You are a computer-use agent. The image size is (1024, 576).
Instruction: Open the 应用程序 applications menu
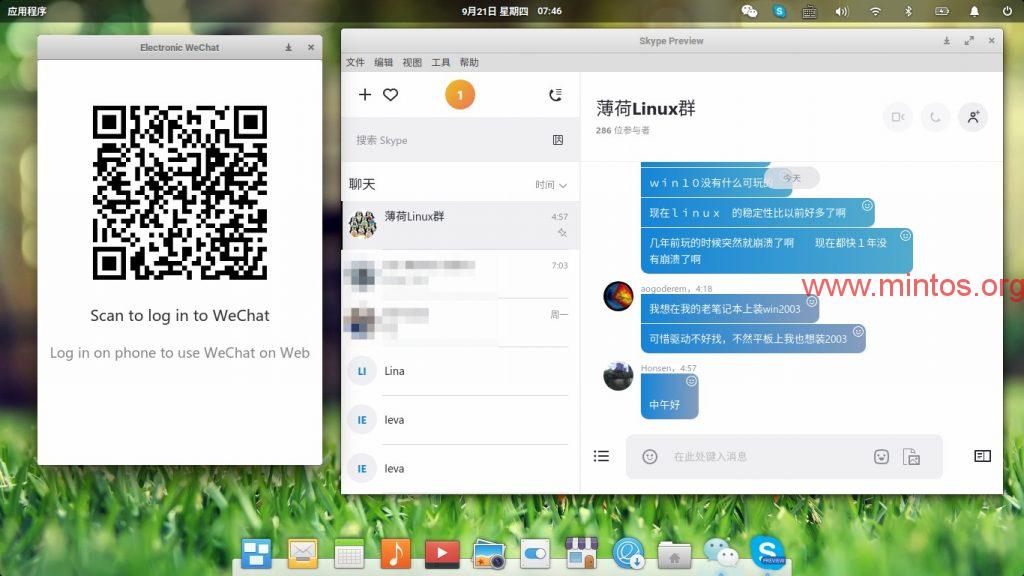27,11
